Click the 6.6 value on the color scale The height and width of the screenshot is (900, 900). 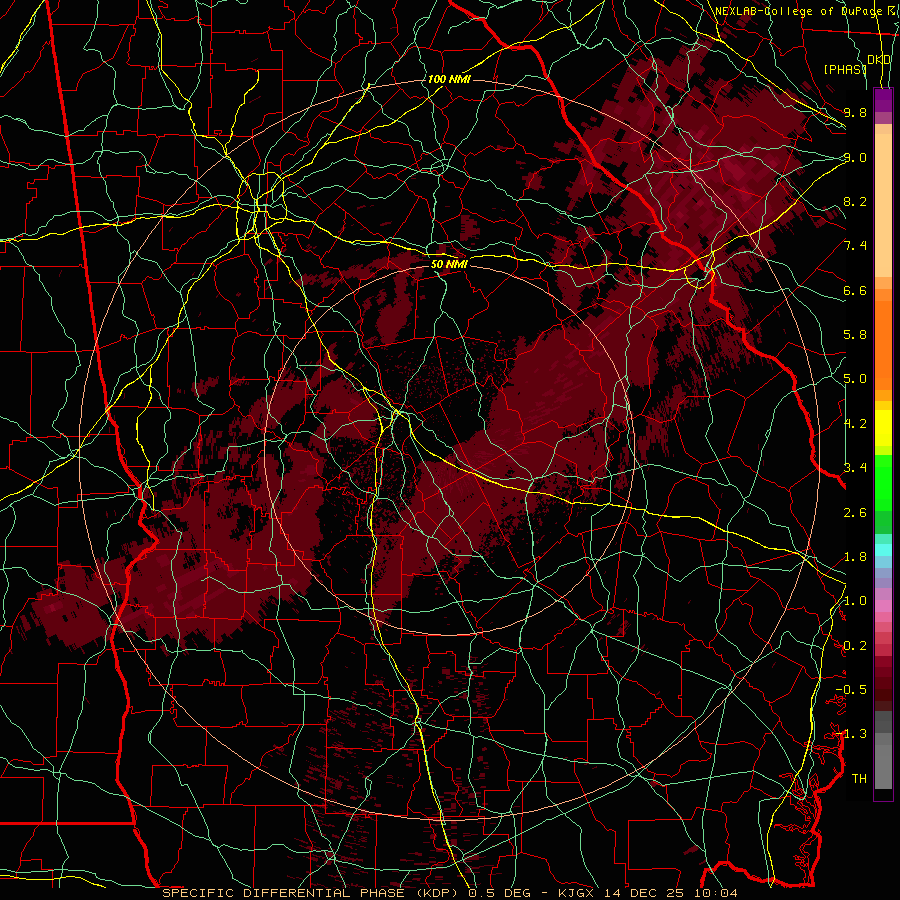pos(855,290)
